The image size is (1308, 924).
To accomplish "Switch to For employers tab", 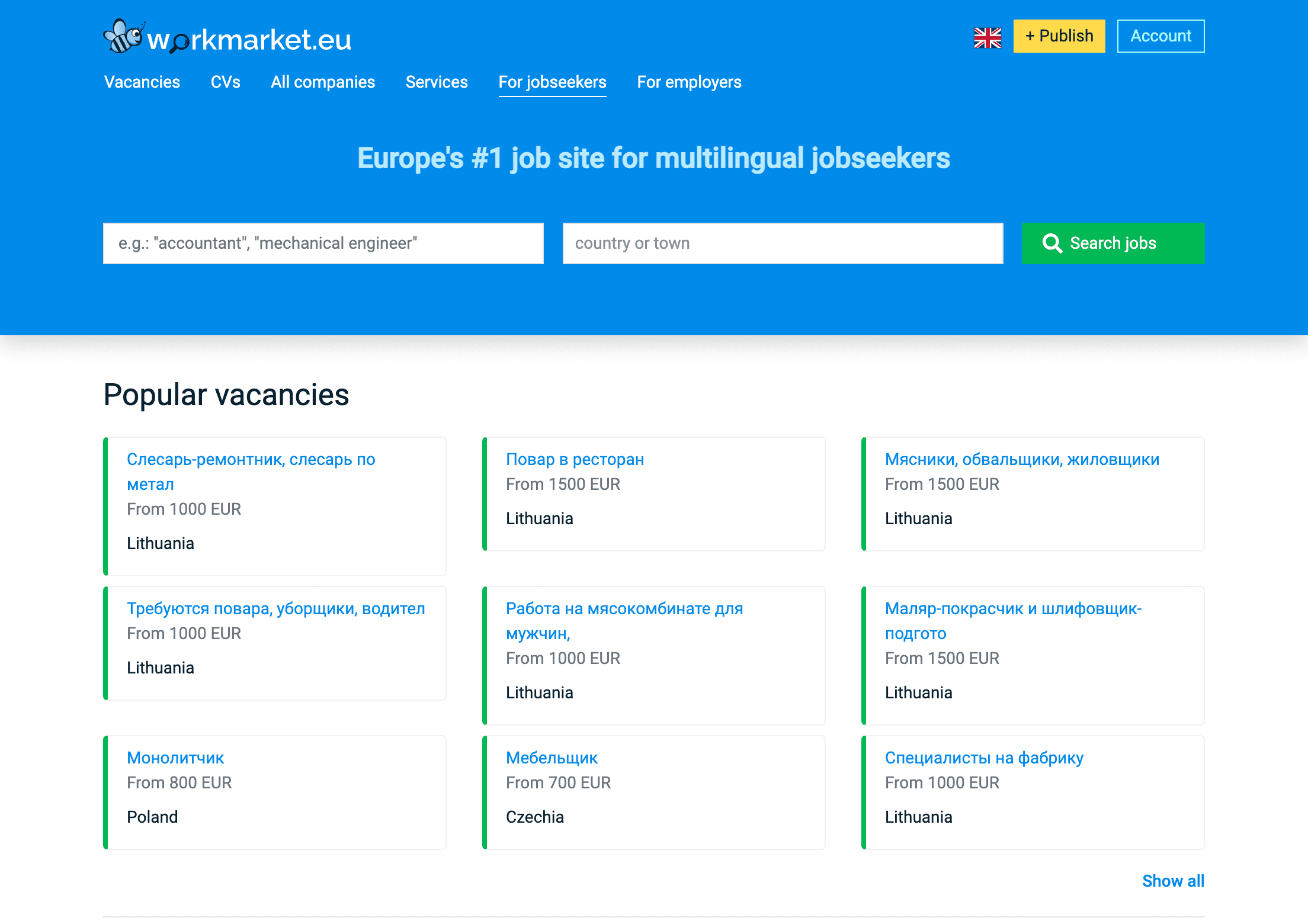I will coord(689,82).
